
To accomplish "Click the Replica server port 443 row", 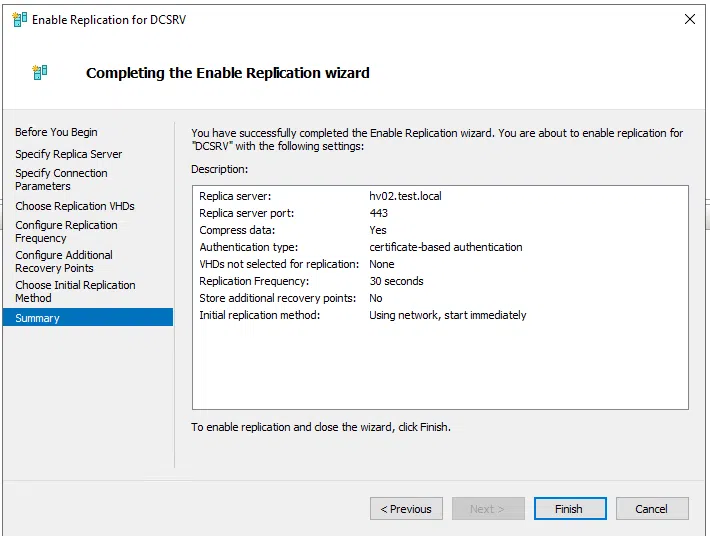I will click(x=378, y=213).
